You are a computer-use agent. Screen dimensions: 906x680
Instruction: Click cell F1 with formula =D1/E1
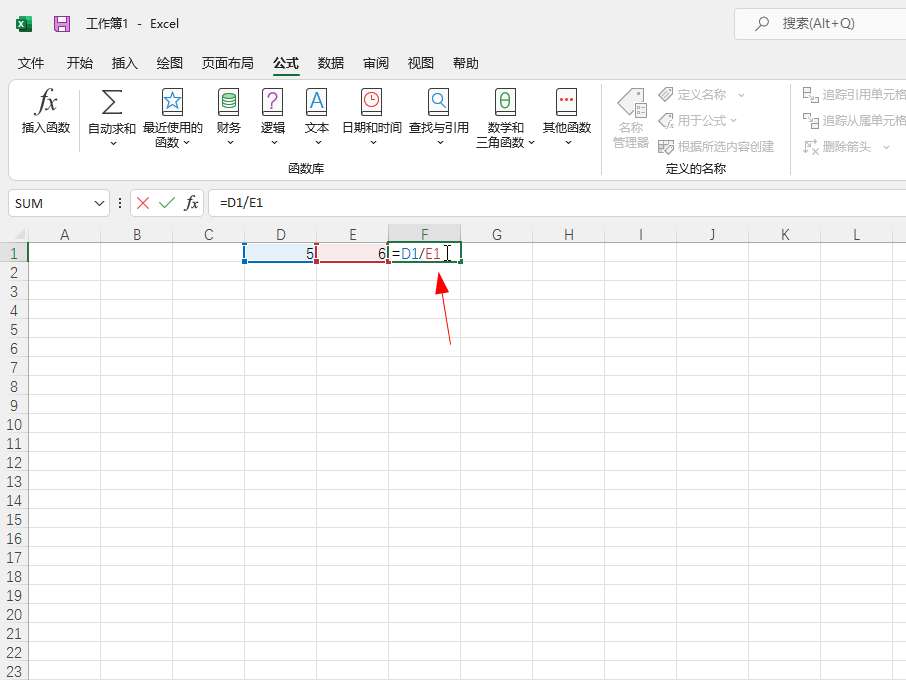(425, 253)
